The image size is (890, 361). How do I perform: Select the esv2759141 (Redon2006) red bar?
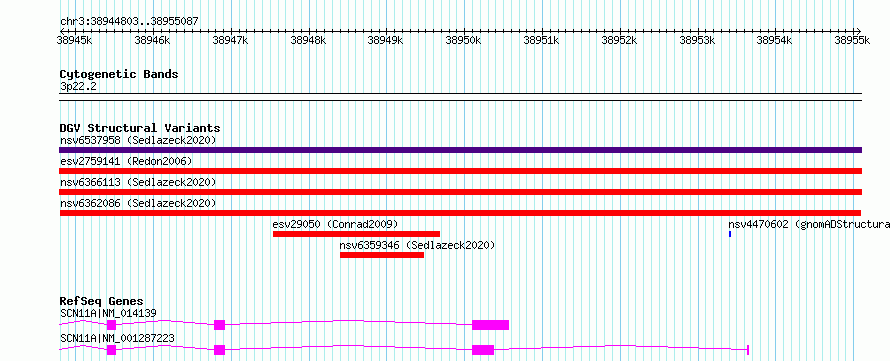point(460,171)
